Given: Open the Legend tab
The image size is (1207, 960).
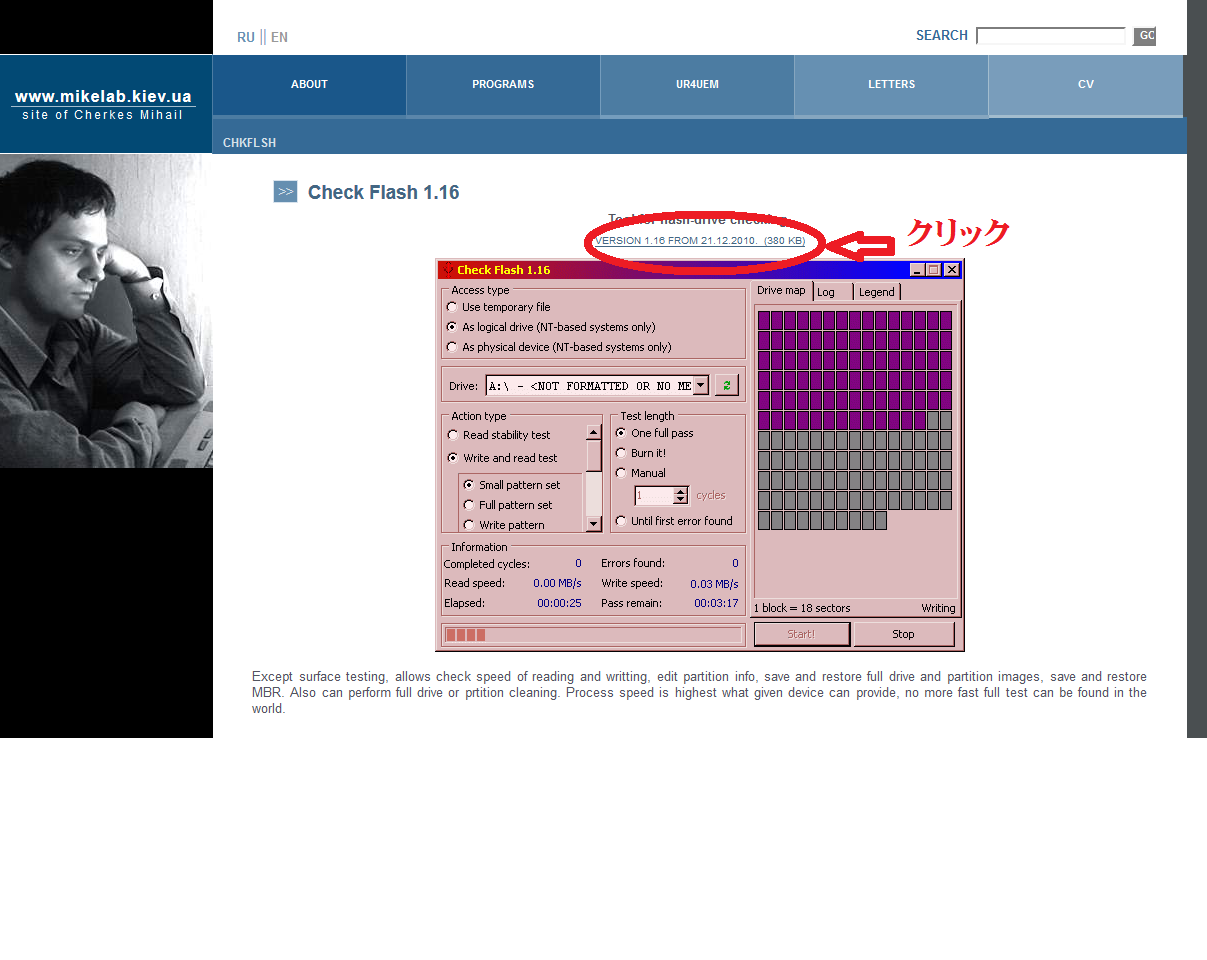Looking at the screenshot, I should point(876,291).
